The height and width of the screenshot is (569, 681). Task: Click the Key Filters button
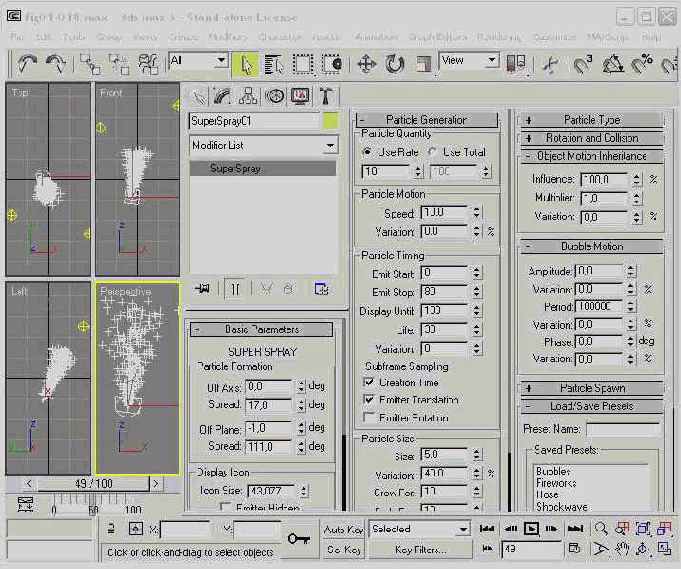[419, 549]
